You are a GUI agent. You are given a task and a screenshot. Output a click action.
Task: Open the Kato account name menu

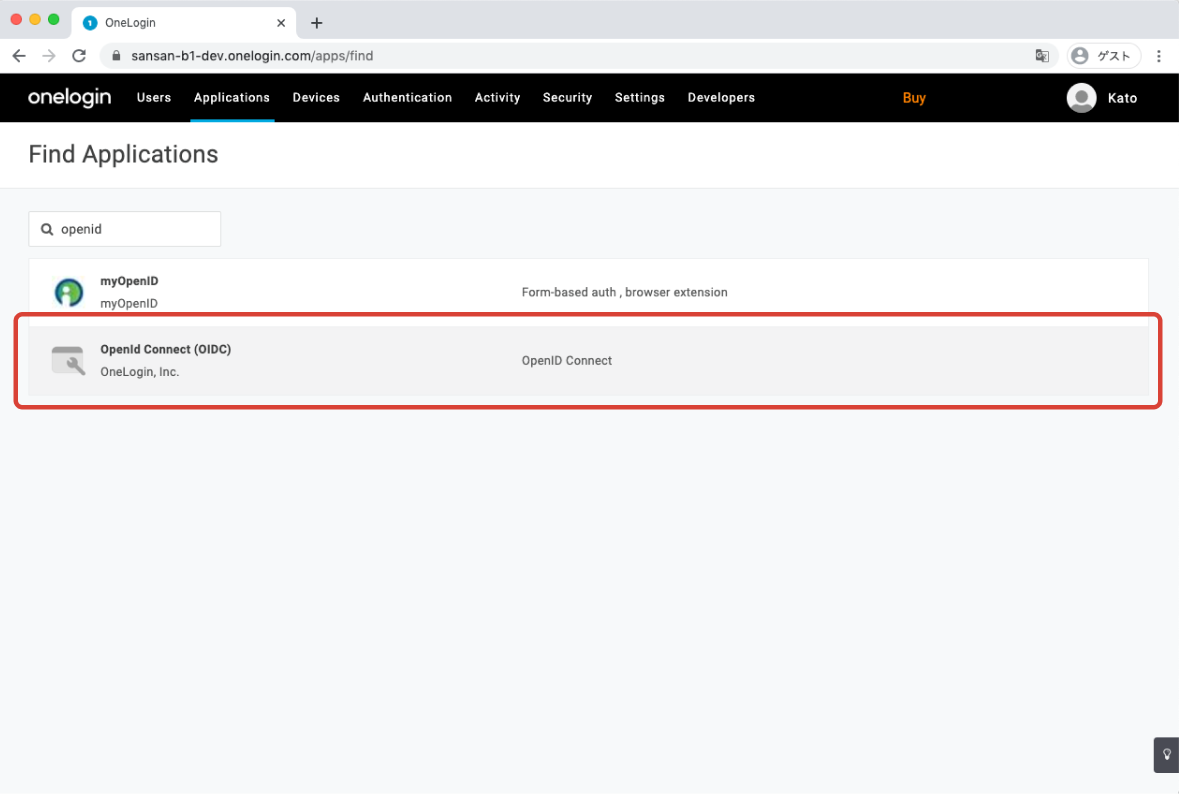click(1123, 98)
